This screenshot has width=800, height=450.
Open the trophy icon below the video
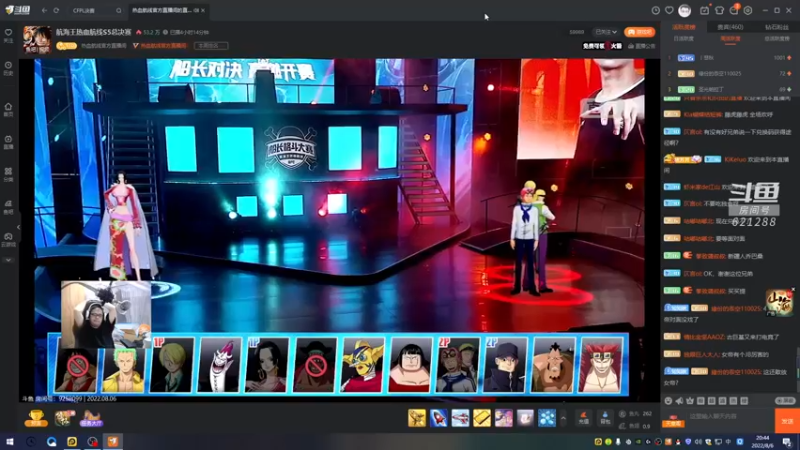pyautogui.click(x=36, y=418)
